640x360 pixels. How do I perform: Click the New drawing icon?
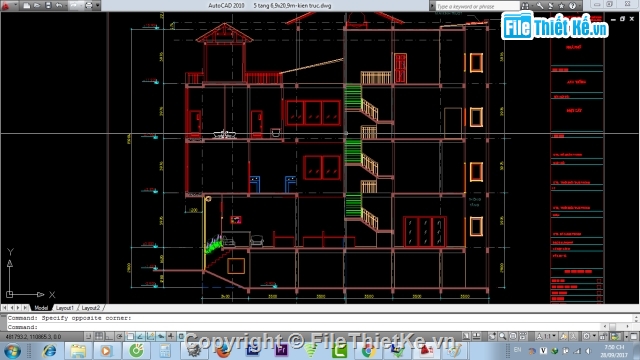27,6
